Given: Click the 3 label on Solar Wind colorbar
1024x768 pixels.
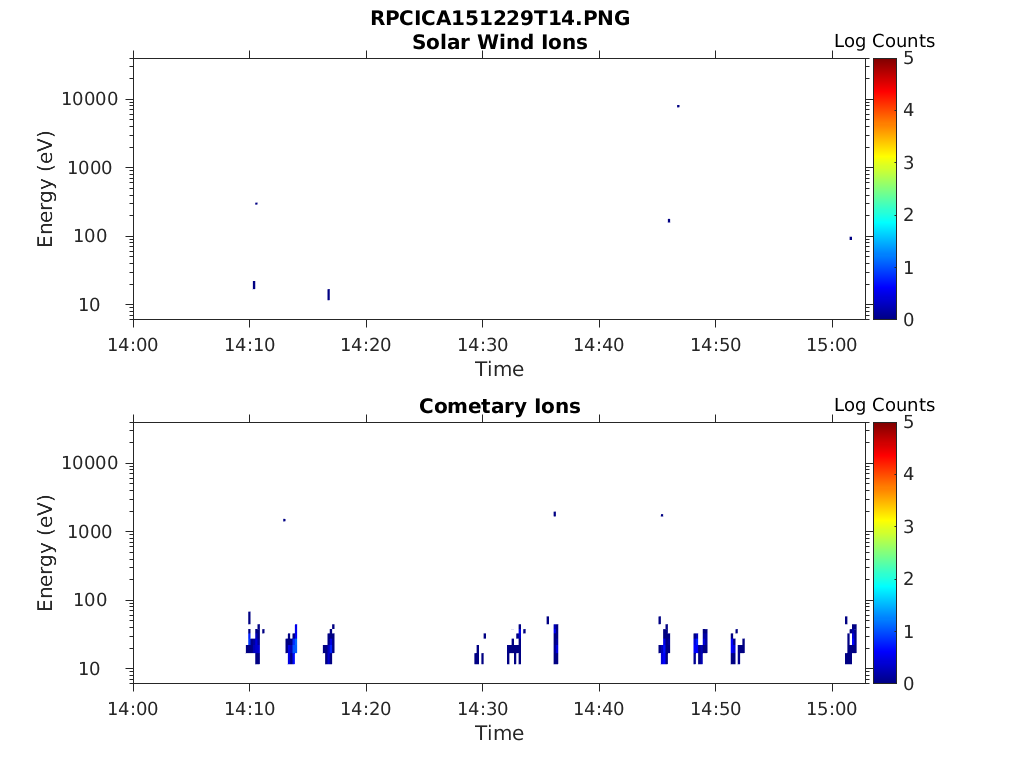Looking at the screenshot, I should 908,163.
